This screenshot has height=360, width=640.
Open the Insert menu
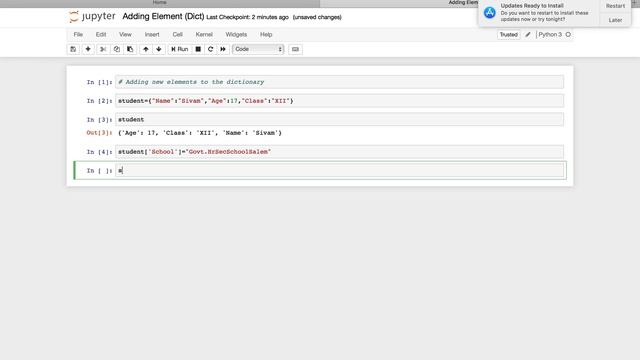pyautogui.click(x=152, y=35)
